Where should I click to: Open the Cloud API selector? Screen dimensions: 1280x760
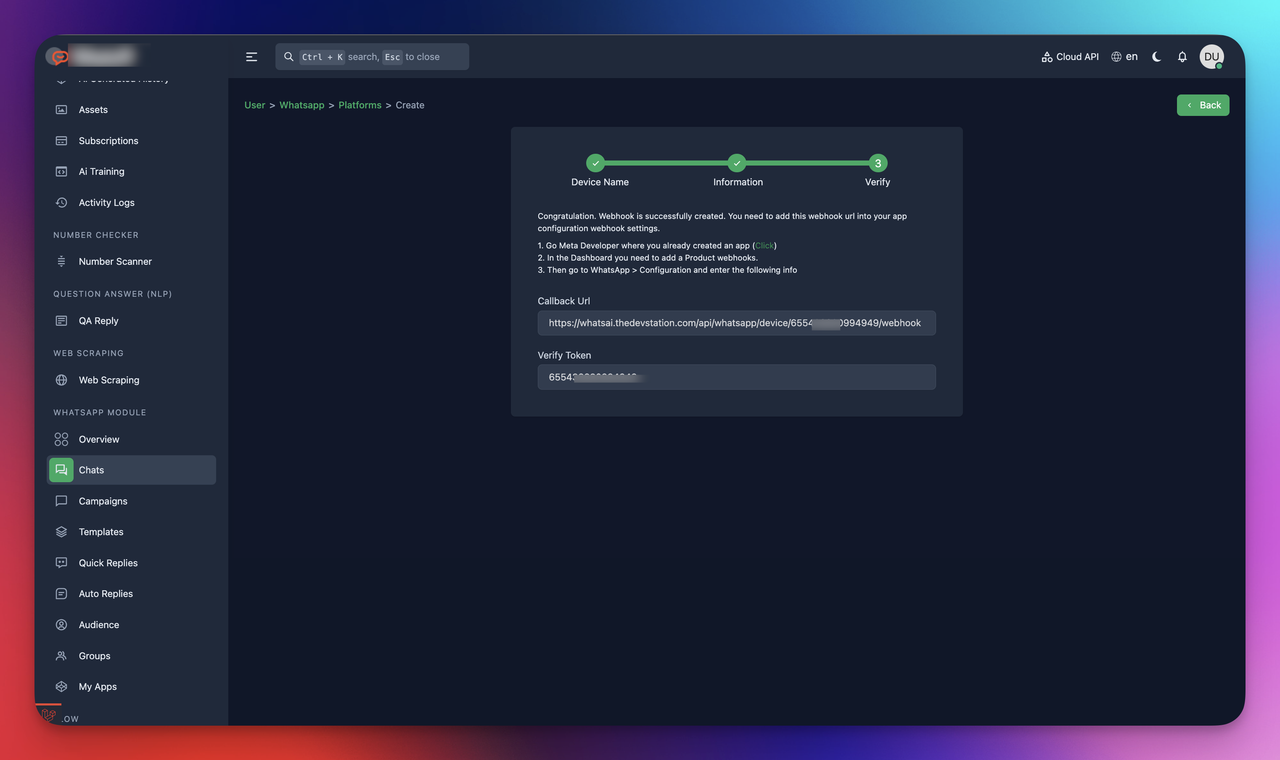coord(1070,57)
